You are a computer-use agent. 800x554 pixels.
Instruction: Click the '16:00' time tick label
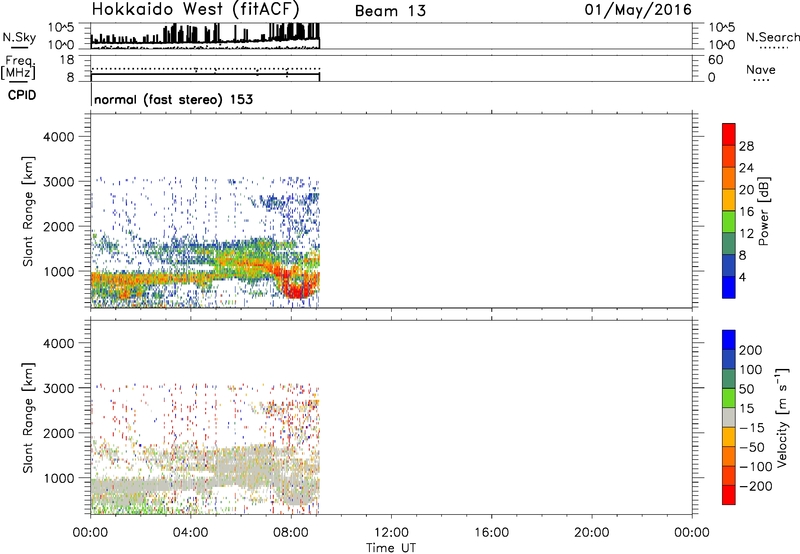tap(491, 533)
